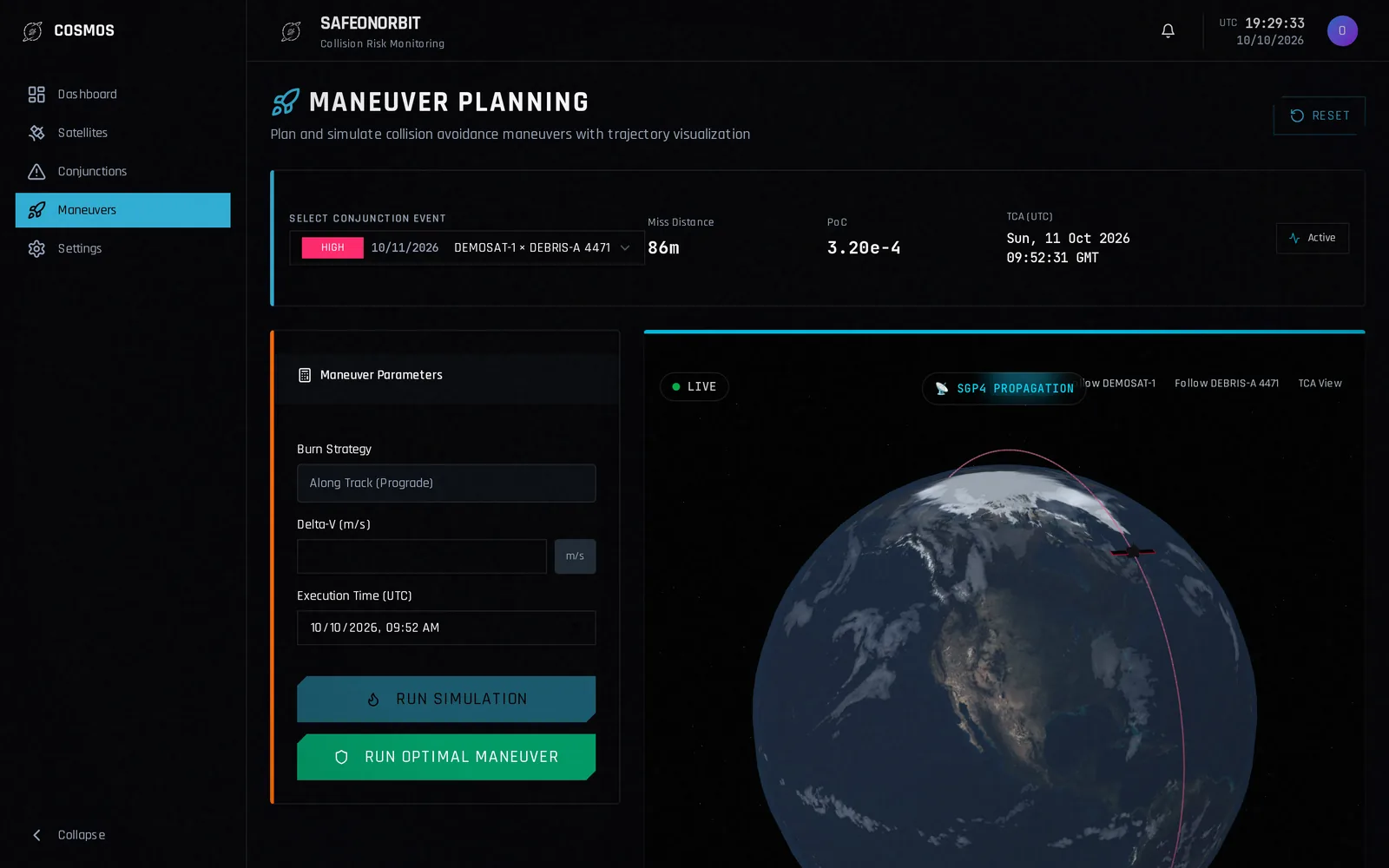The height and width of the screenshot is (868, 1389).
Task: Click the PoC value 3.20e-4
Action: (864, 248)
